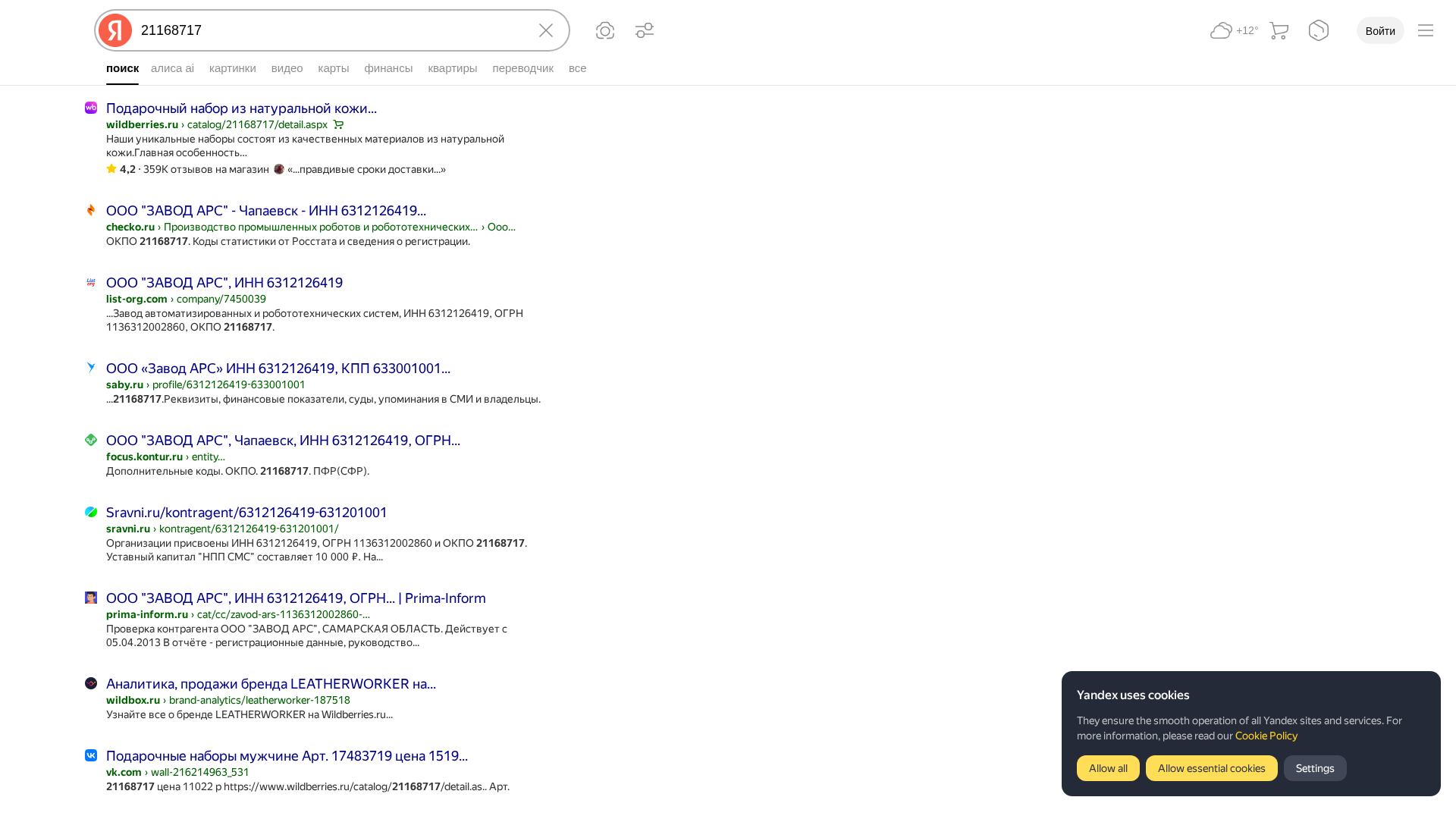Click the Wildberries favicon on first result
Image resolution: width=1456 pixels, height=819 pixels.
[x=91, y=107]
